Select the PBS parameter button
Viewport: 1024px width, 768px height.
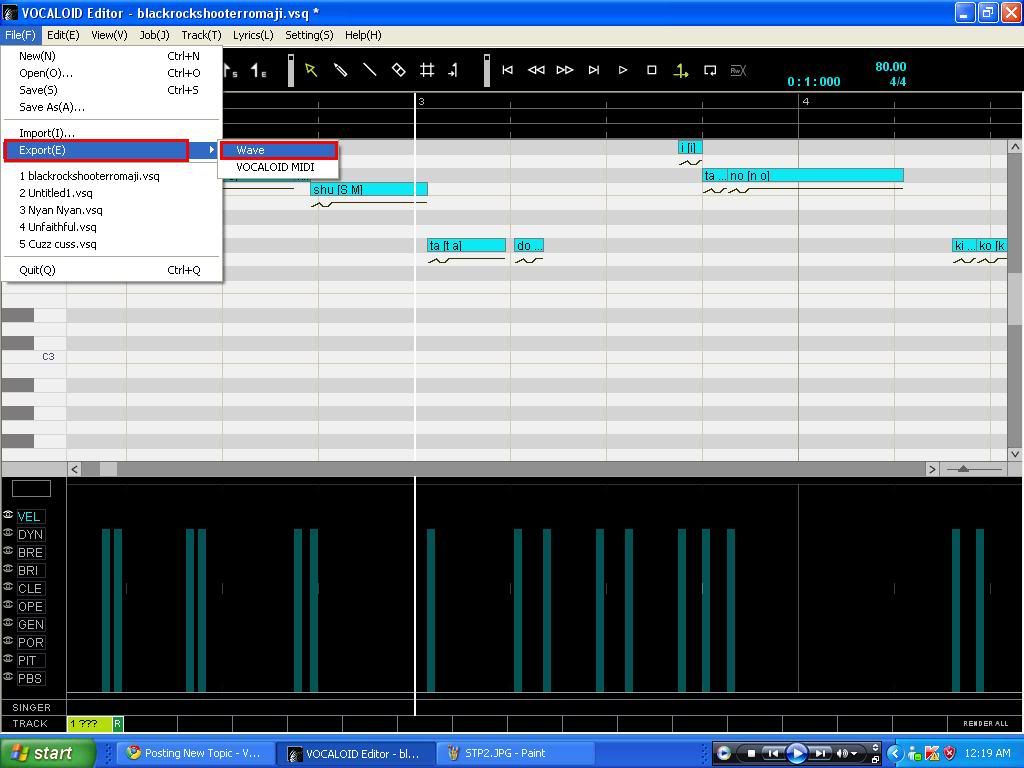(30, 679)
